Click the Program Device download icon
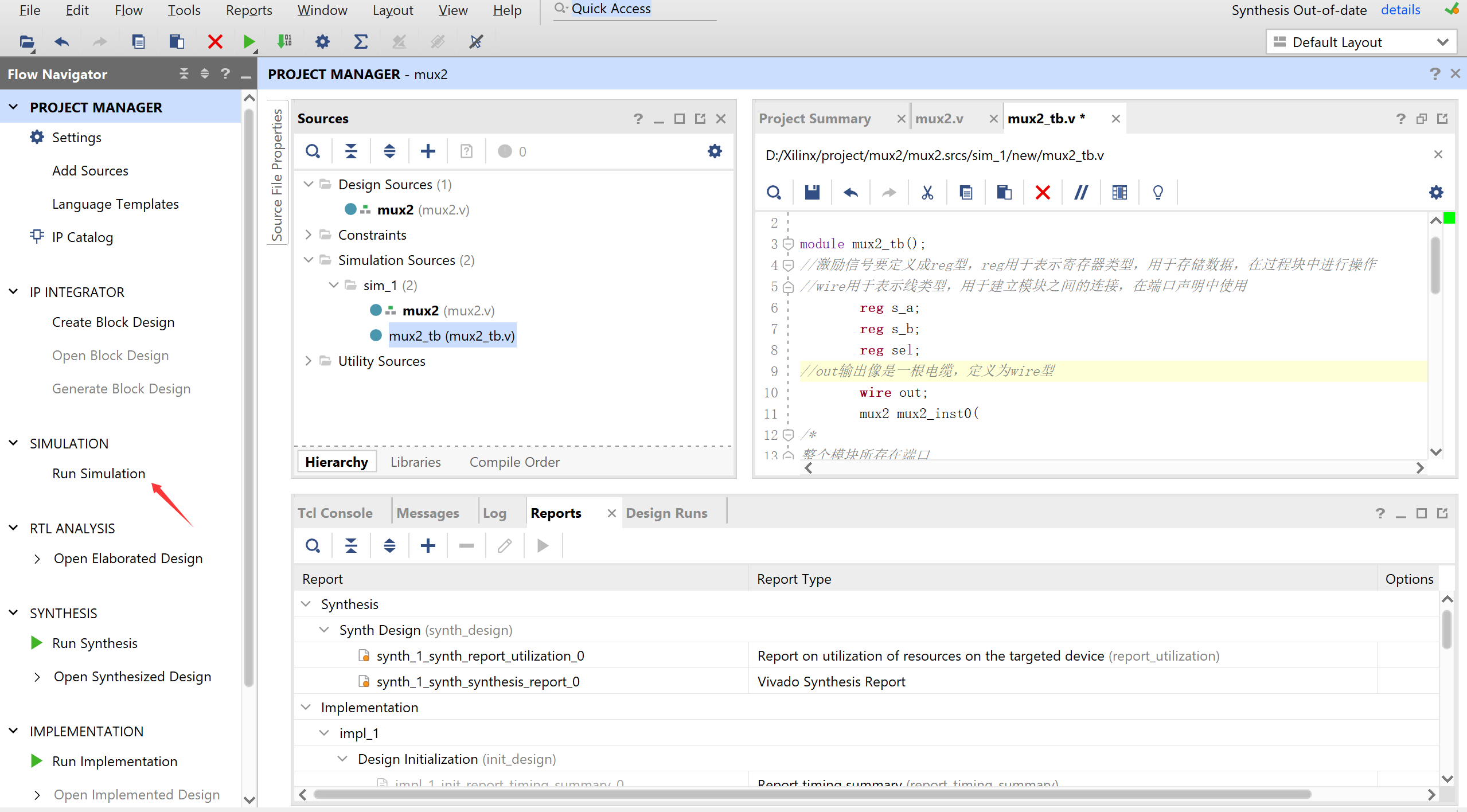 click(x=284, y=42)
